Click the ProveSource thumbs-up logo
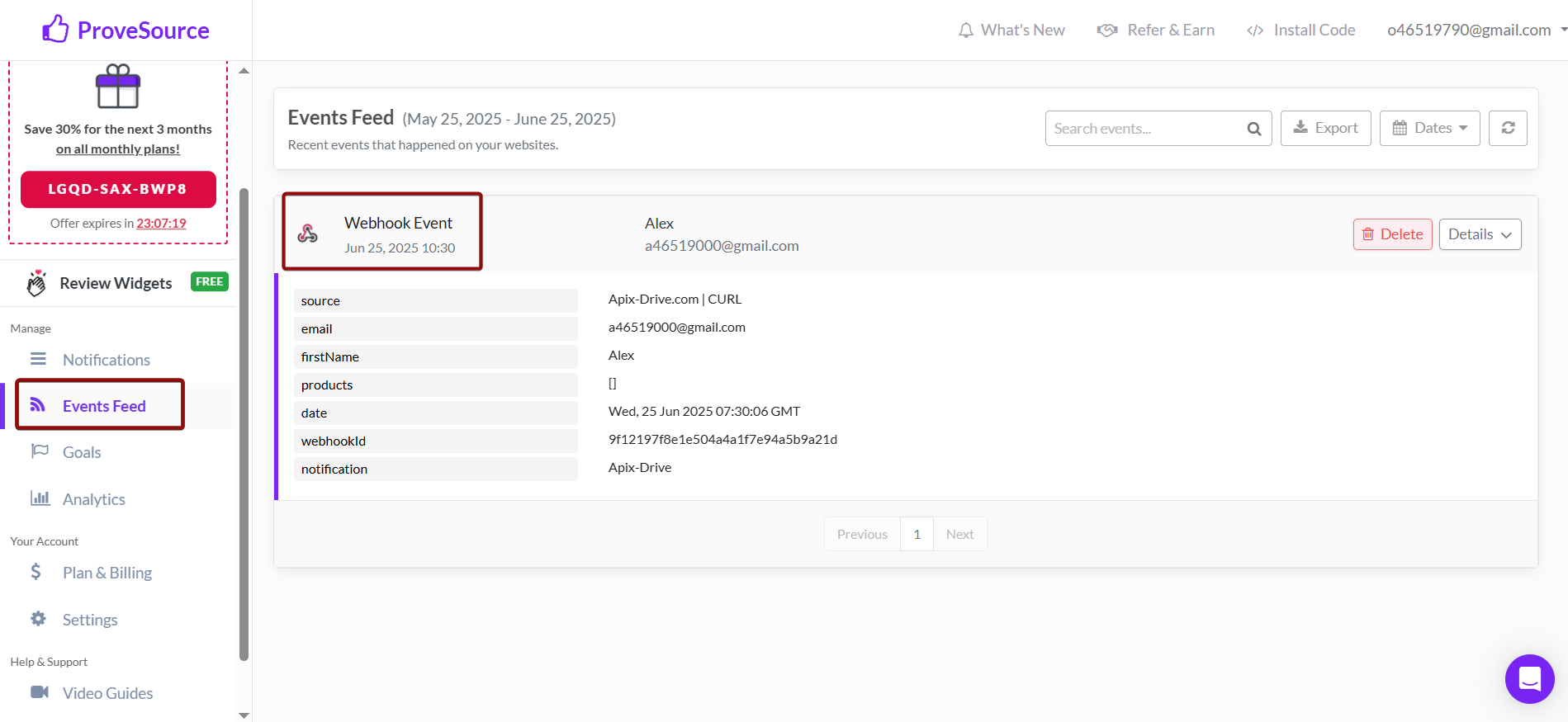 pos(55,29)
